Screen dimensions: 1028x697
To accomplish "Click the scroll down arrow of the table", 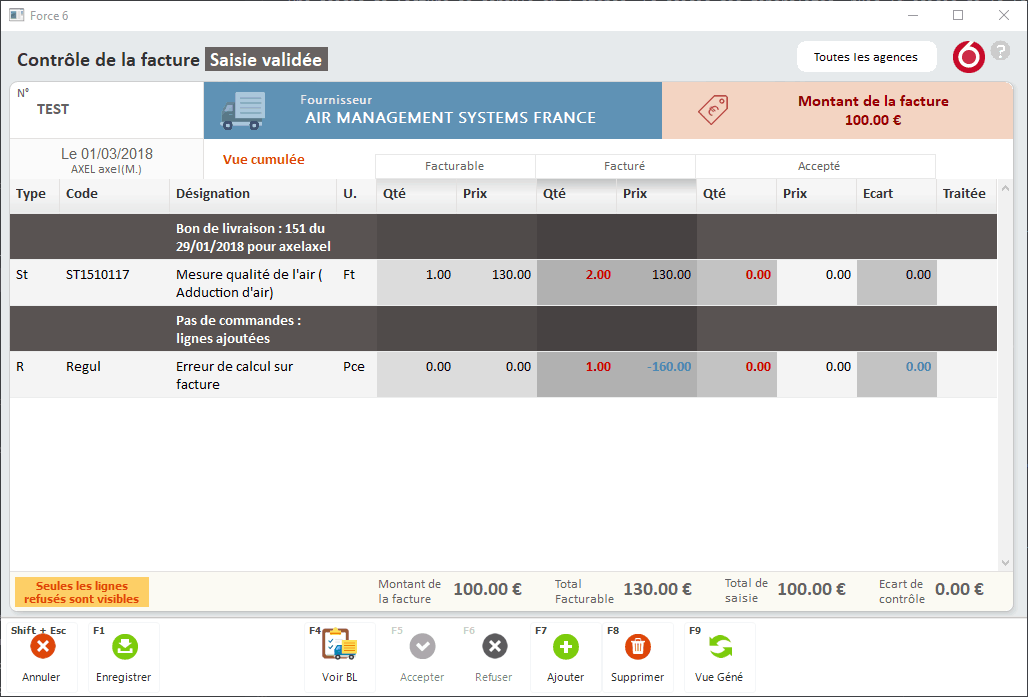I will pos(1005,563).
